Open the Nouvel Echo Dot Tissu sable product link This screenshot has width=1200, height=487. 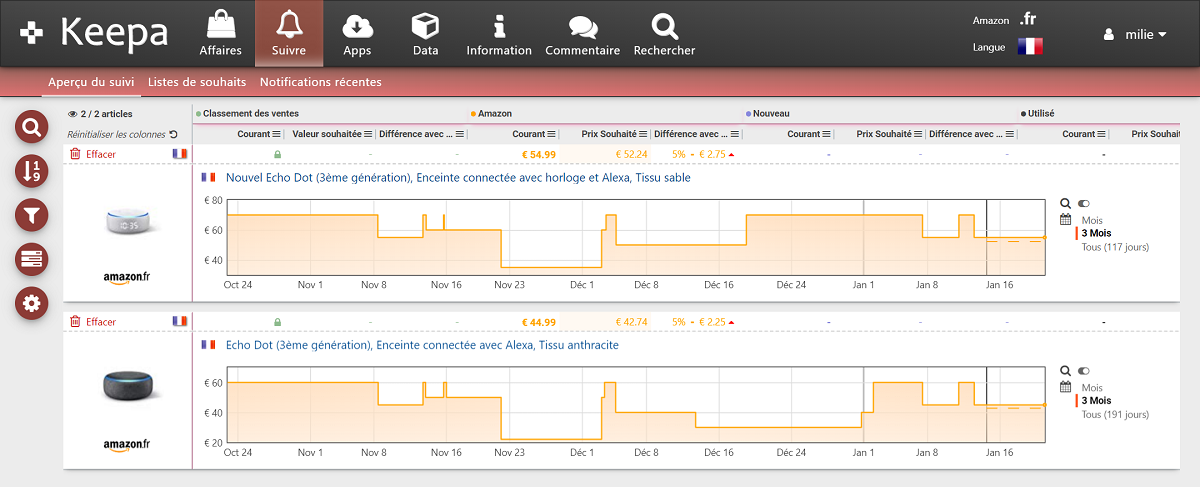458,177
